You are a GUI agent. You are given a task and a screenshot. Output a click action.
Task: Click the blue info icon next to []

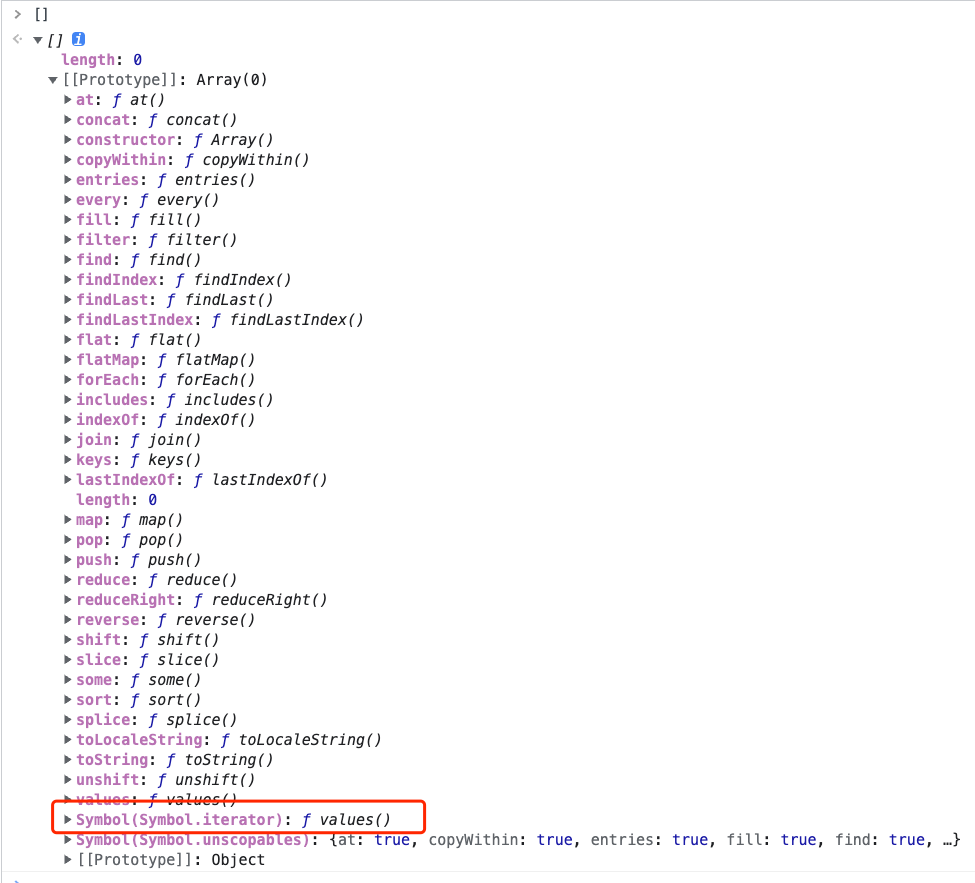click(78, 39)
